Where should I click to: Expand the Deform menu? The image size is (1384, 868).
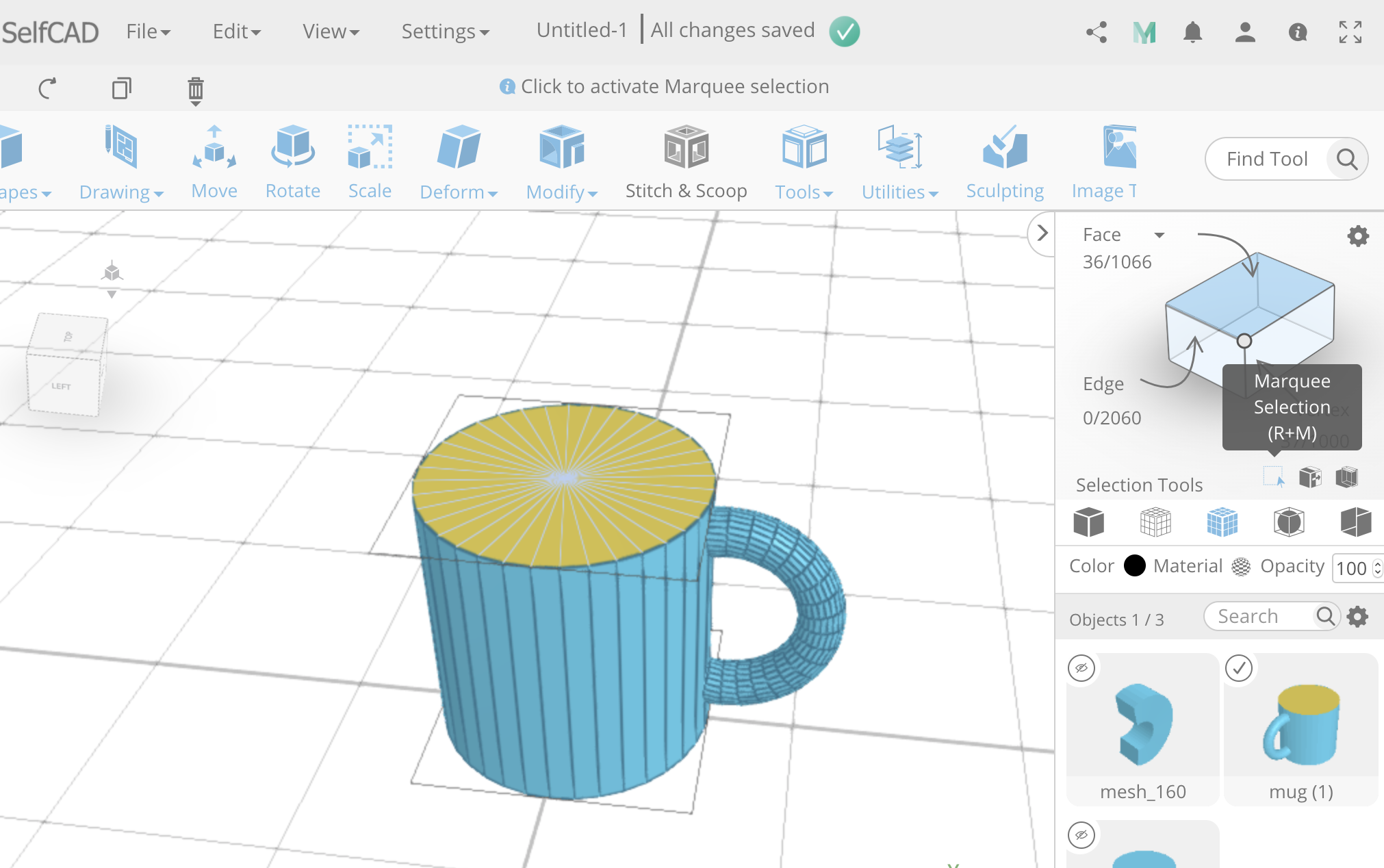click(458, 192)
